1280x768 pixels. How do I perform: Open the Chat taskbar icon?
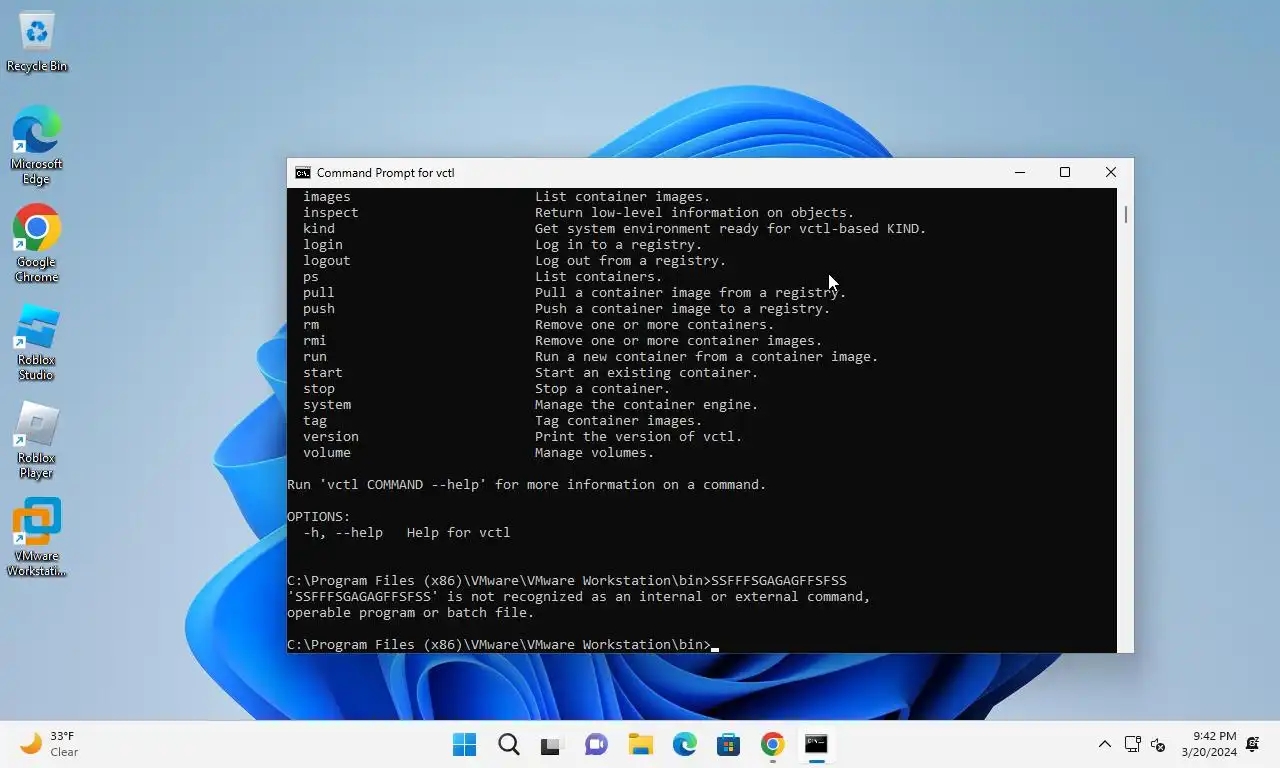596,744
